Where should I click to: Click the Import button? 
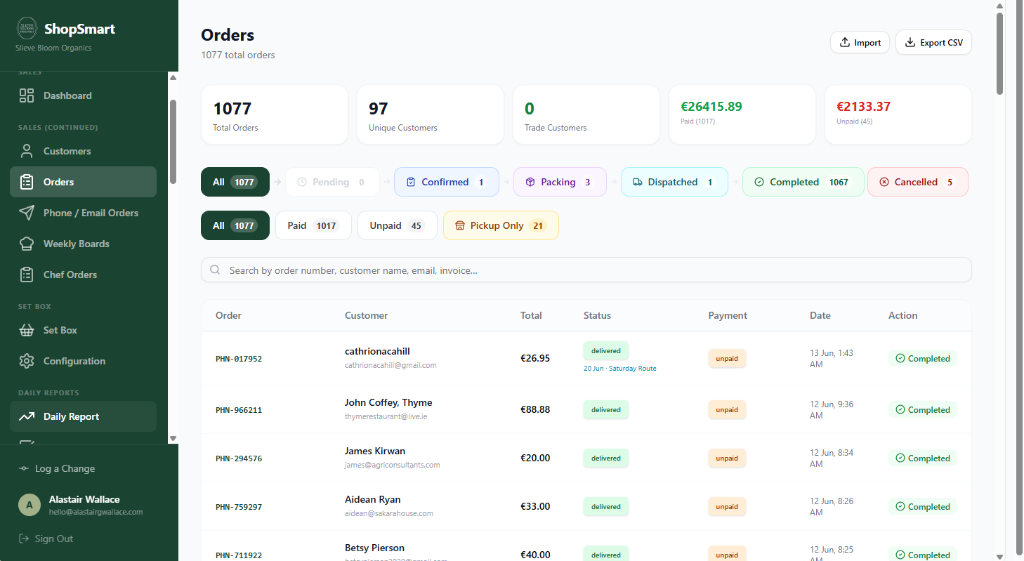(x=860, y=42)
